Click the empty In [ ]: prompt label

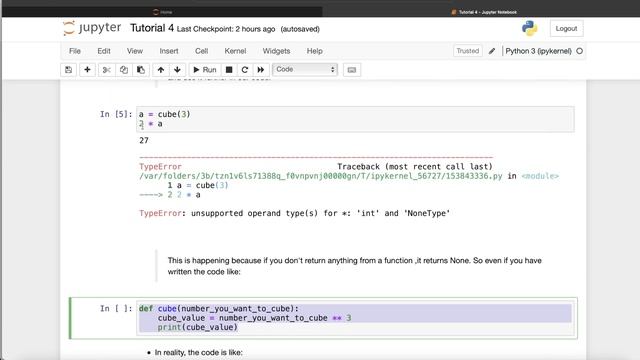[116, 309]
